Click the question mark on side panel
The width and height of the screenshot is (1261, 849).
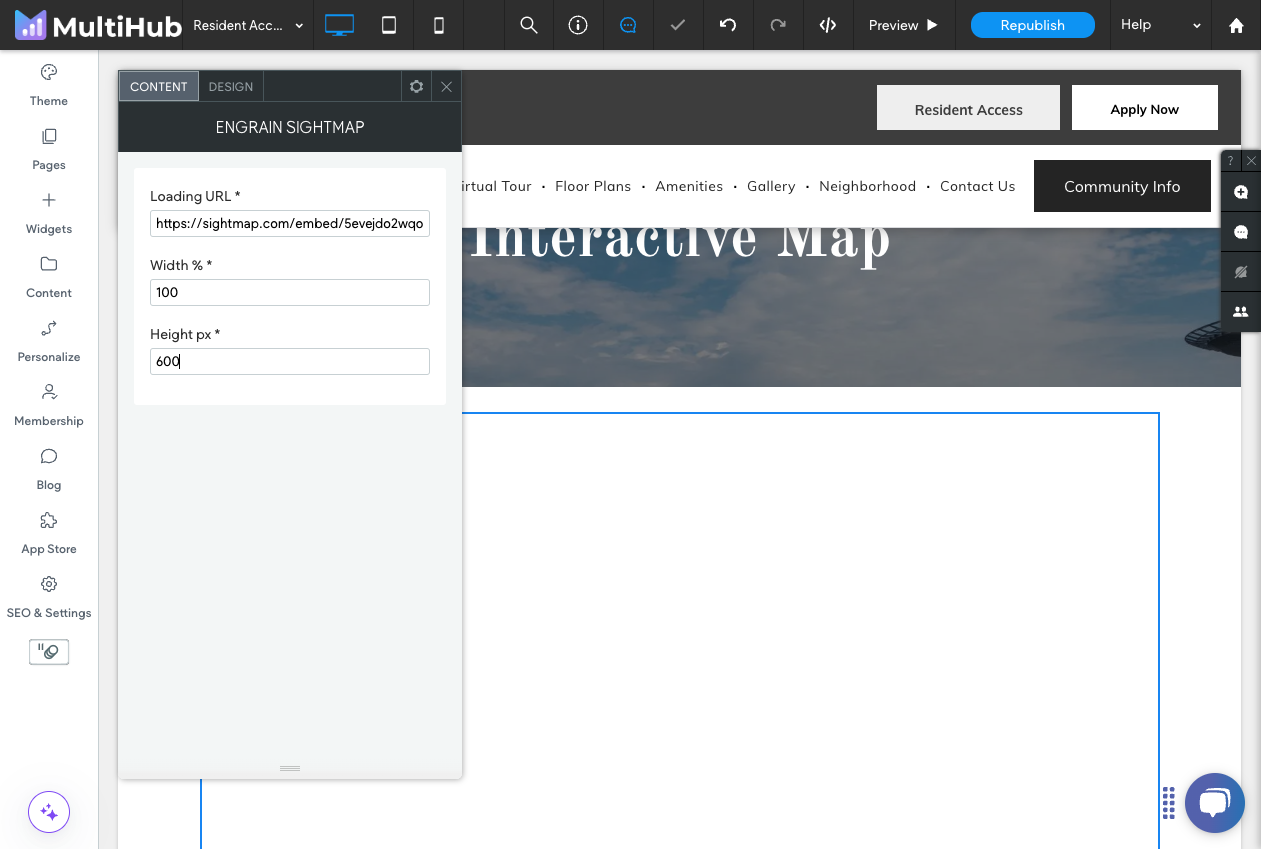[1231, 160]
